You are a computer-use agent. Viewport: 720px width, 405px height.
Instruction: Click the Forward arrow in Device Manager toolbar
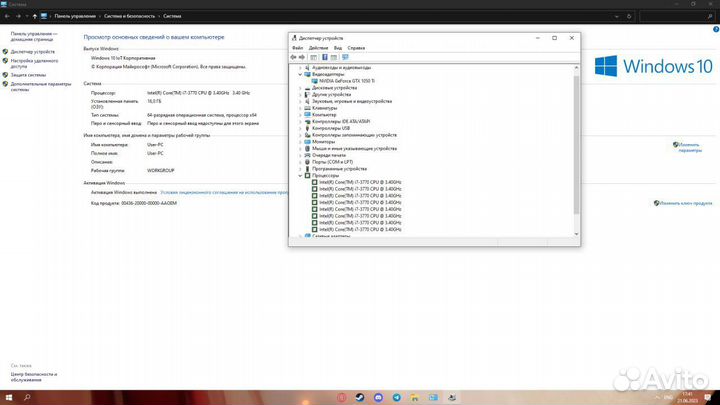pos(302,57)
